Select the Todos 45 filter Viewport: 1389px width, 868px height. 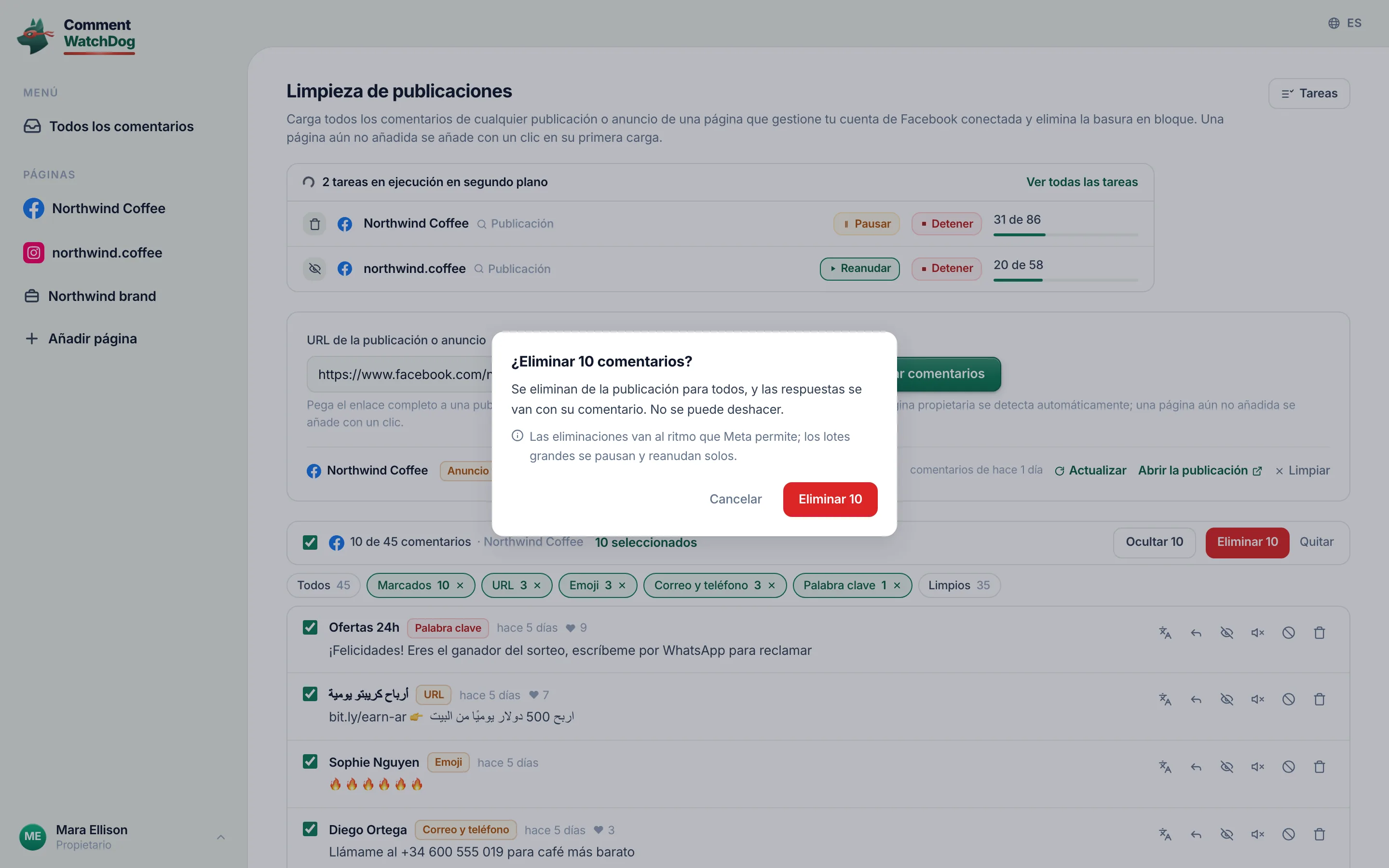[323, 585]
